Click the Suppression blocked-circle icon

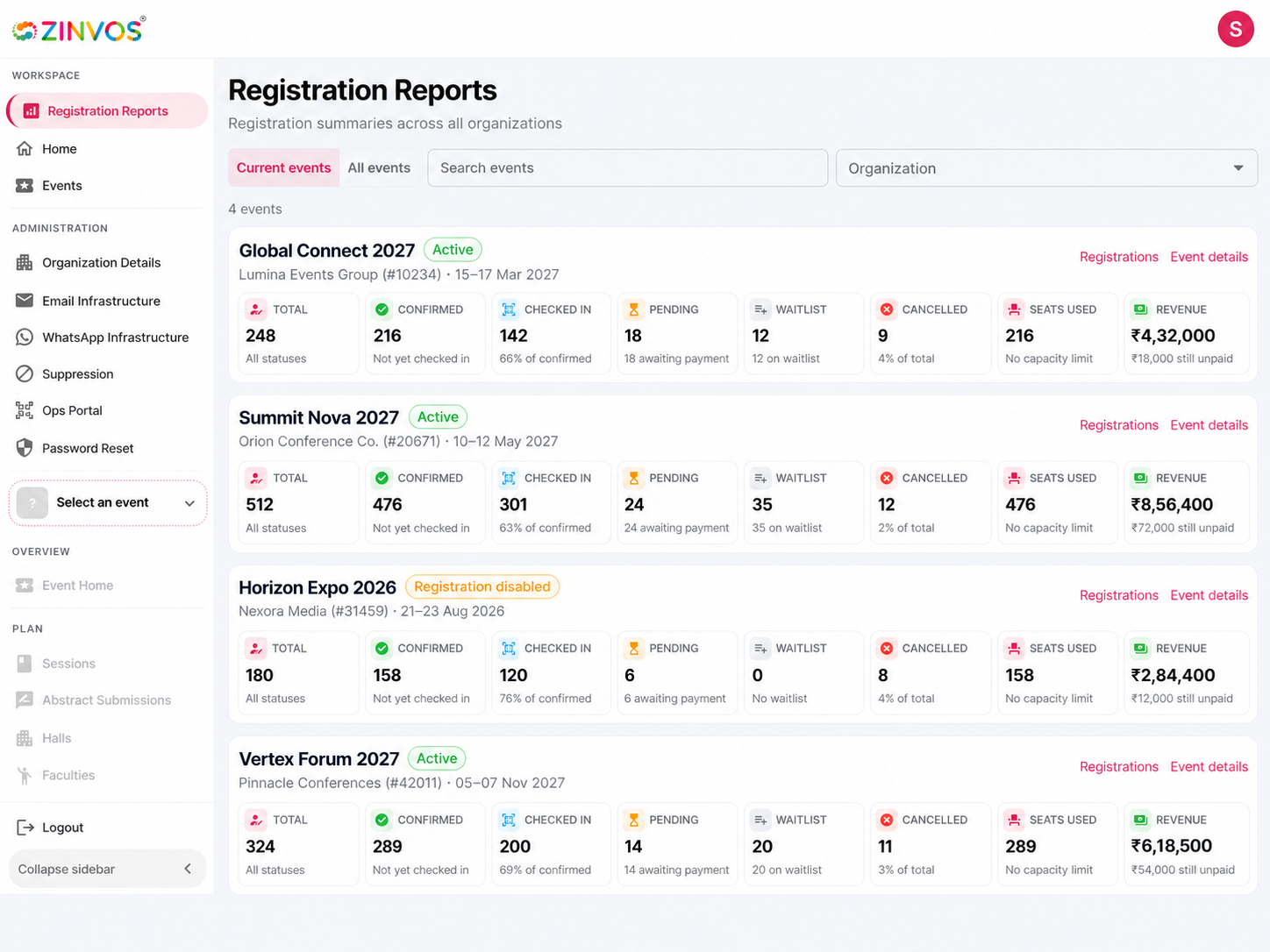click(25, 374)
